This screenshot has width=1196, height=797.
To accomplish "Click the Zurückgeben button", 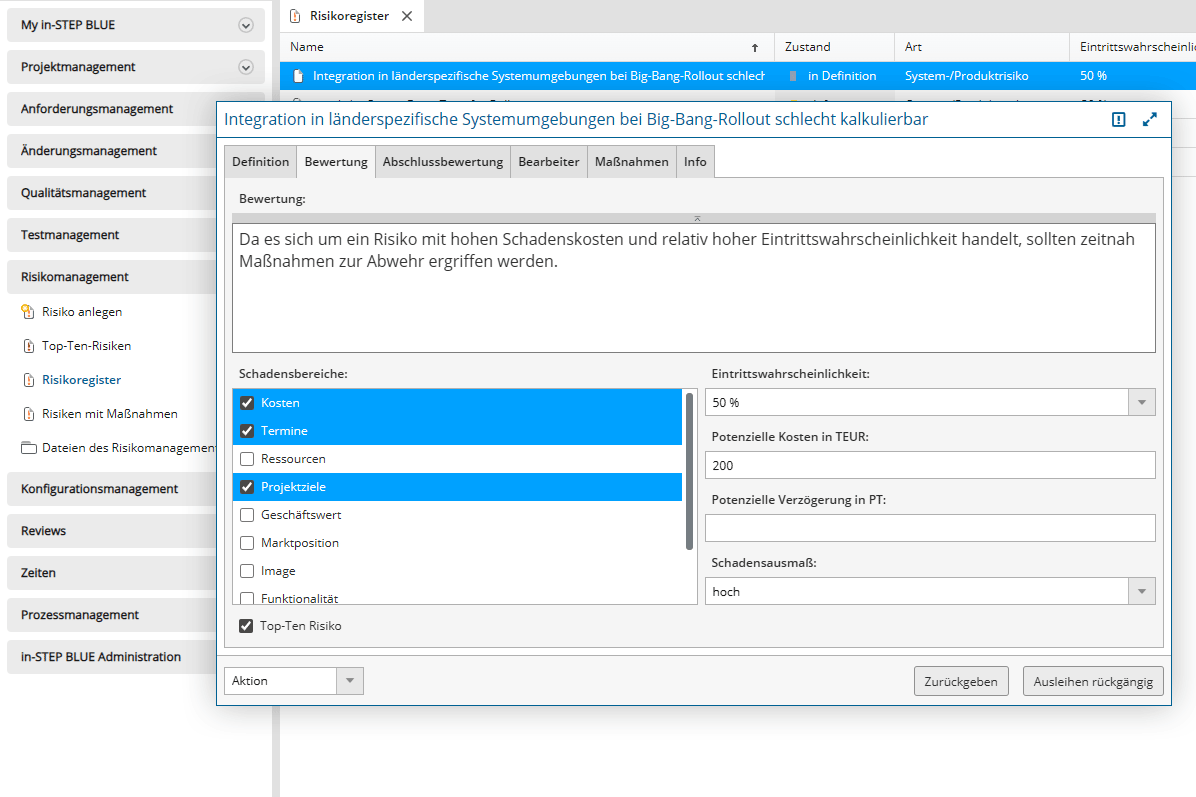I will point(960,681).
